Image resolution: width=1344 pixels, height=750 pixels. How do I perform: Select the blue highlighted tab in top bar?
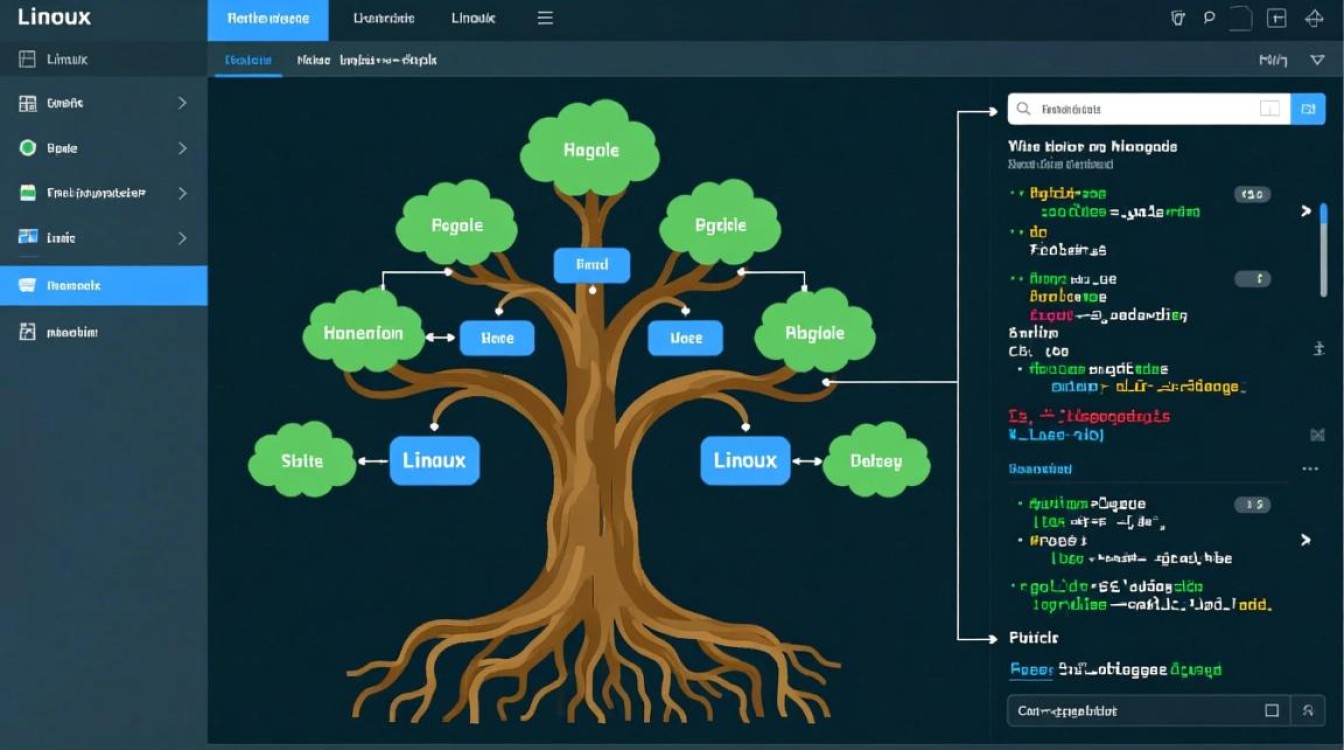268,19
